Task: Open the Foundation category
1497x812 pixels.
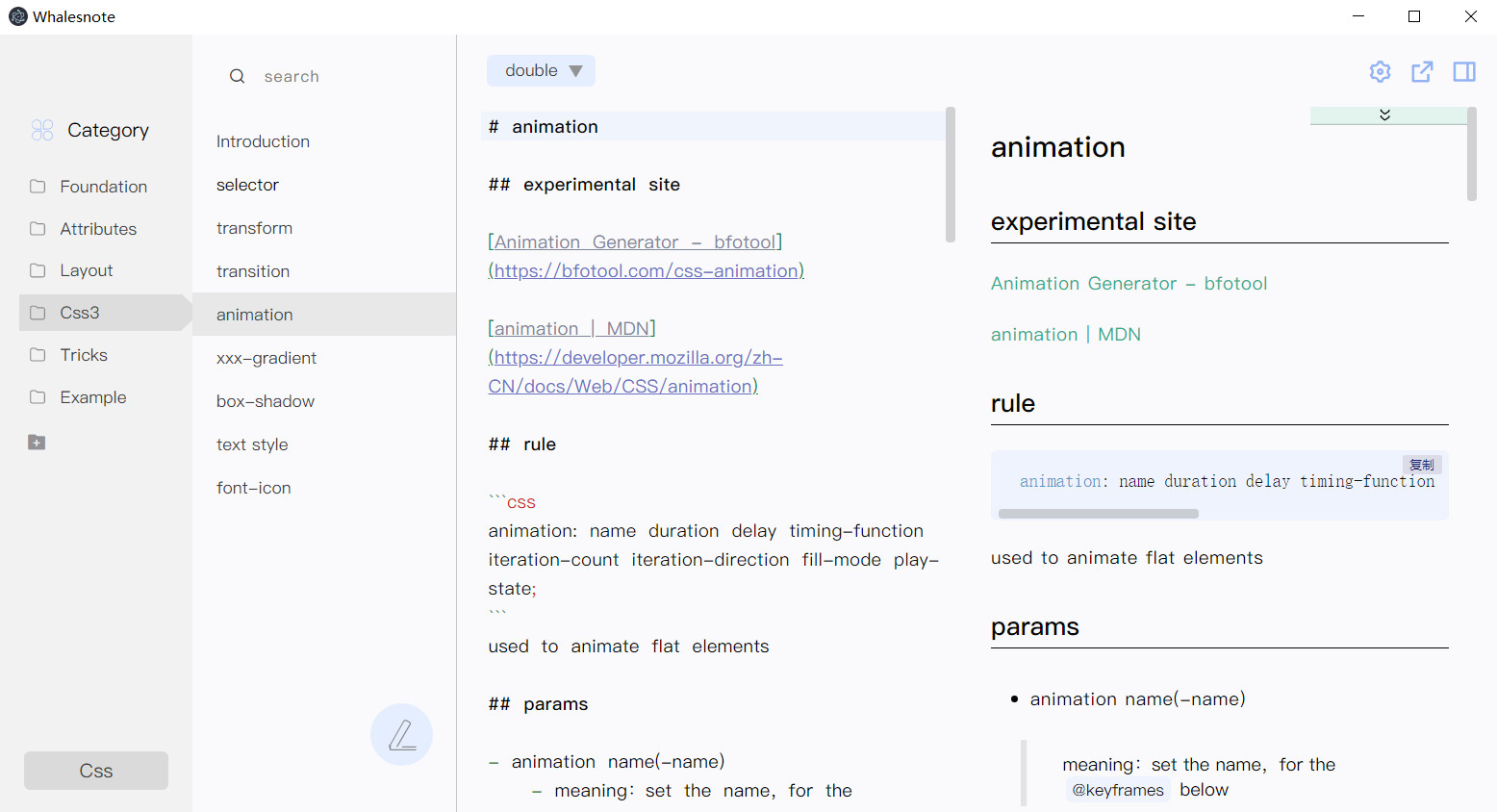Action: coord(104,187)
